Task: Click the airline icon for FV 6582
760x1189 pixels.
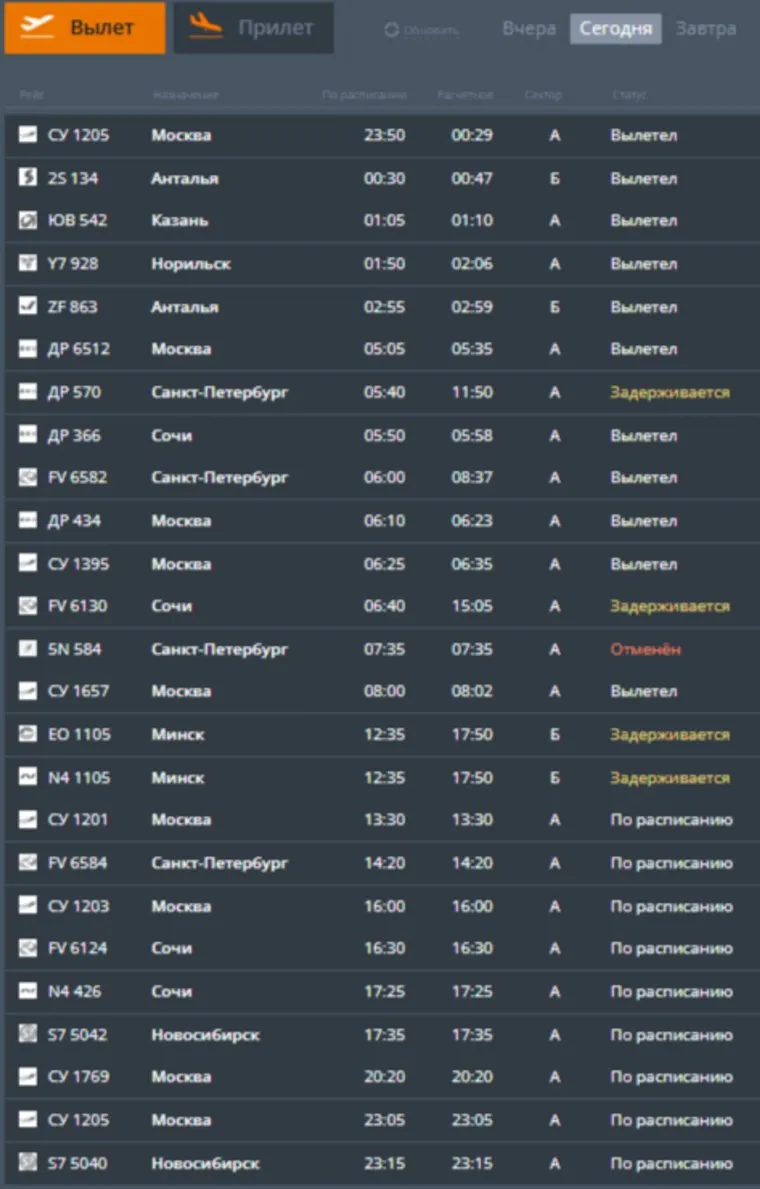Action: pos(28,478)
